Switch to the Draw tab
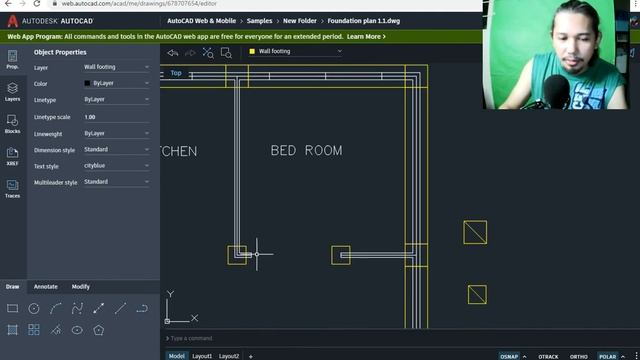This screenshot has width=640, height=360. coord(12,287)
